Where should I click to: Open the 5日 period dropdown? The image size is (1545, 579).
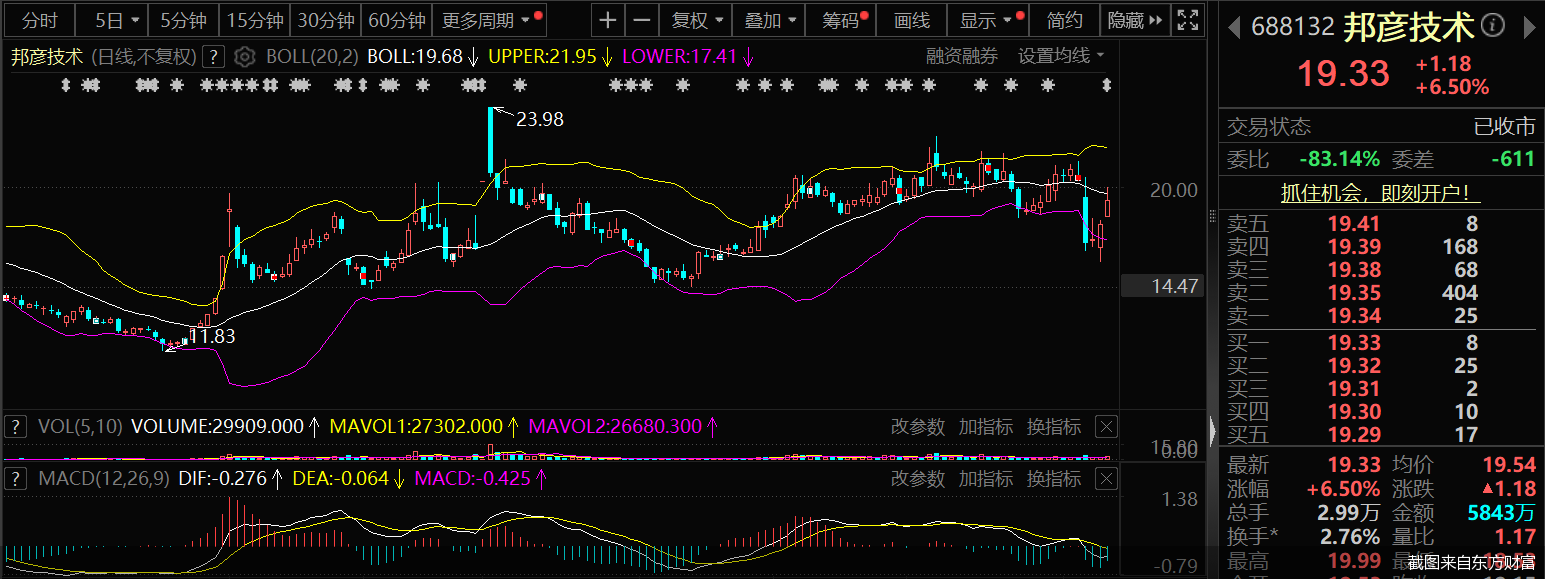[x=111, y=20]
